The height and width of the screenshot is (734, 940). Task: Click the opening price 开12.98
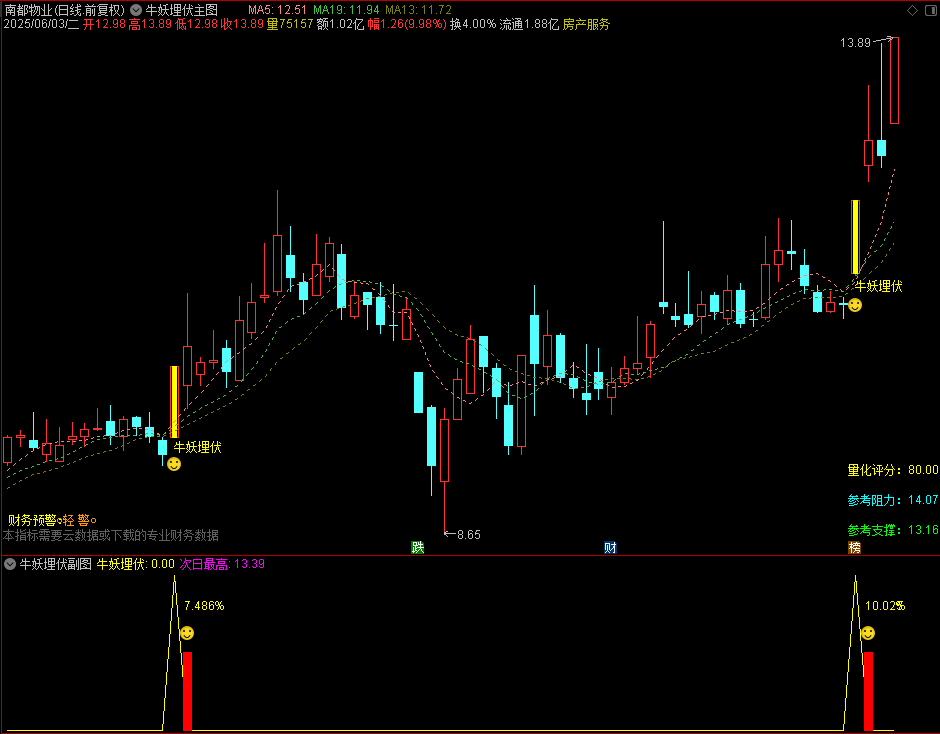click(104, 25)
